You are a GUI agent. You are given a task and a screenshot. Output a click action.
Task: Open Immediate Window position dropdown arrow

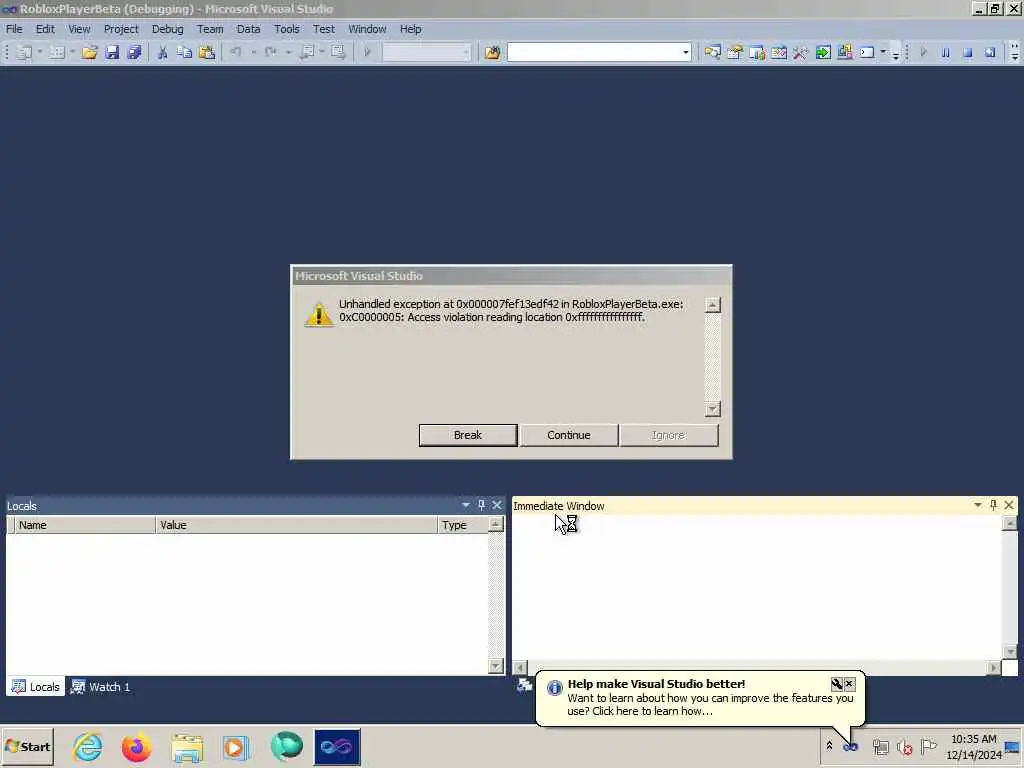coord(978,505)
